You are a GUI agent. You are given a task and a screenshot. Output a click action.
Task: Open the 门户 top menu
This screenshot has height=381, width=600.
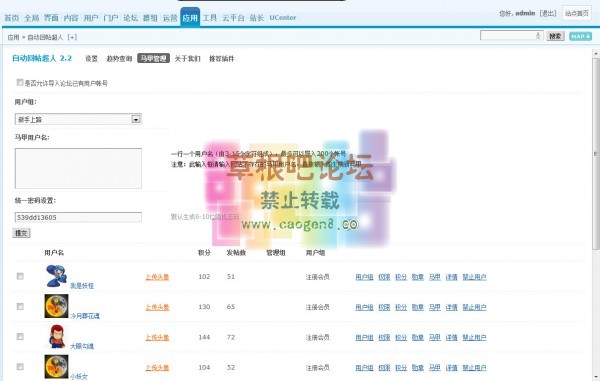tap(111, 18)
